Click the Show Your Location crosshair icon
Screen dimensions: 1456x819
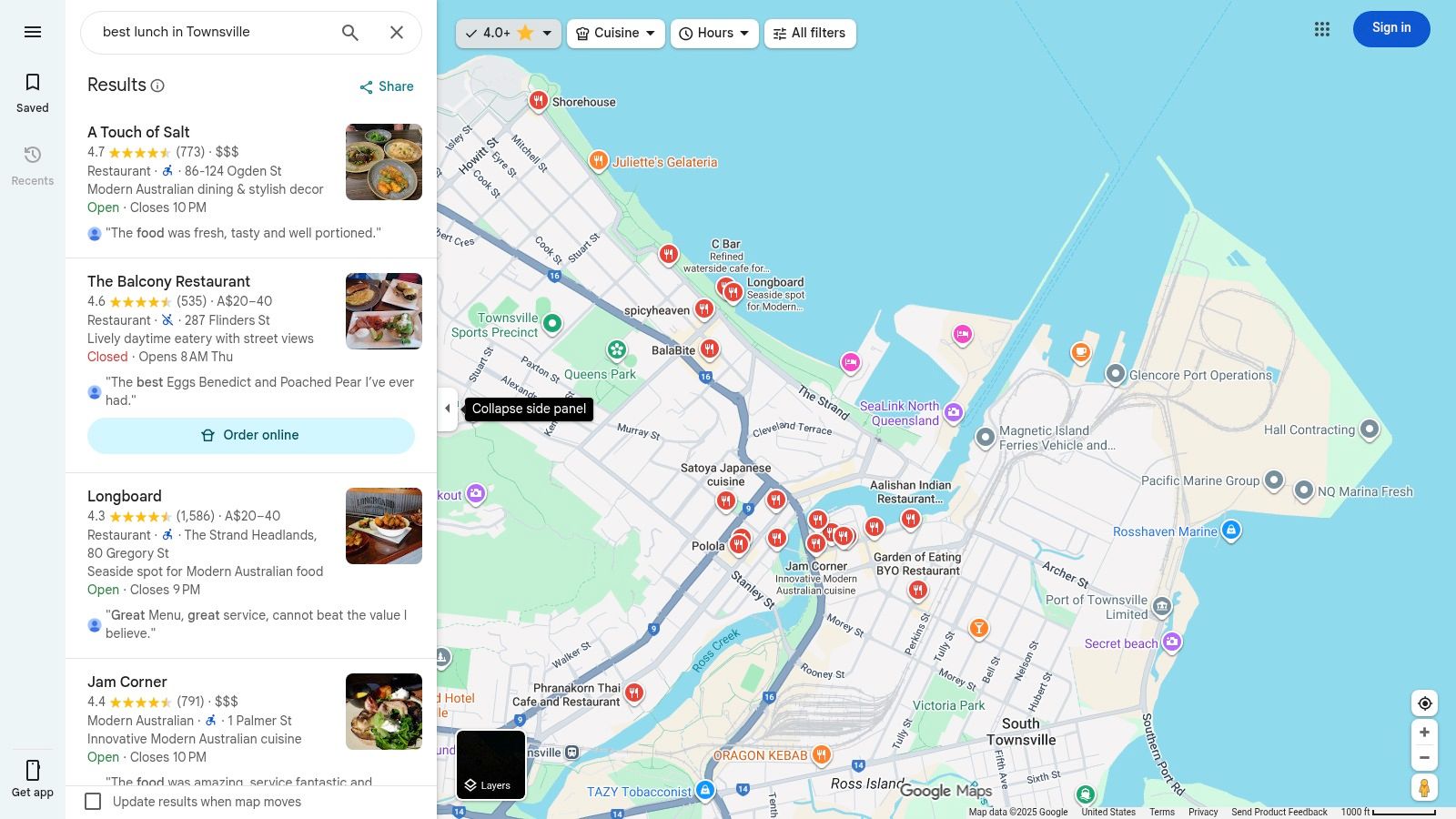click(x=1424, y=703)
